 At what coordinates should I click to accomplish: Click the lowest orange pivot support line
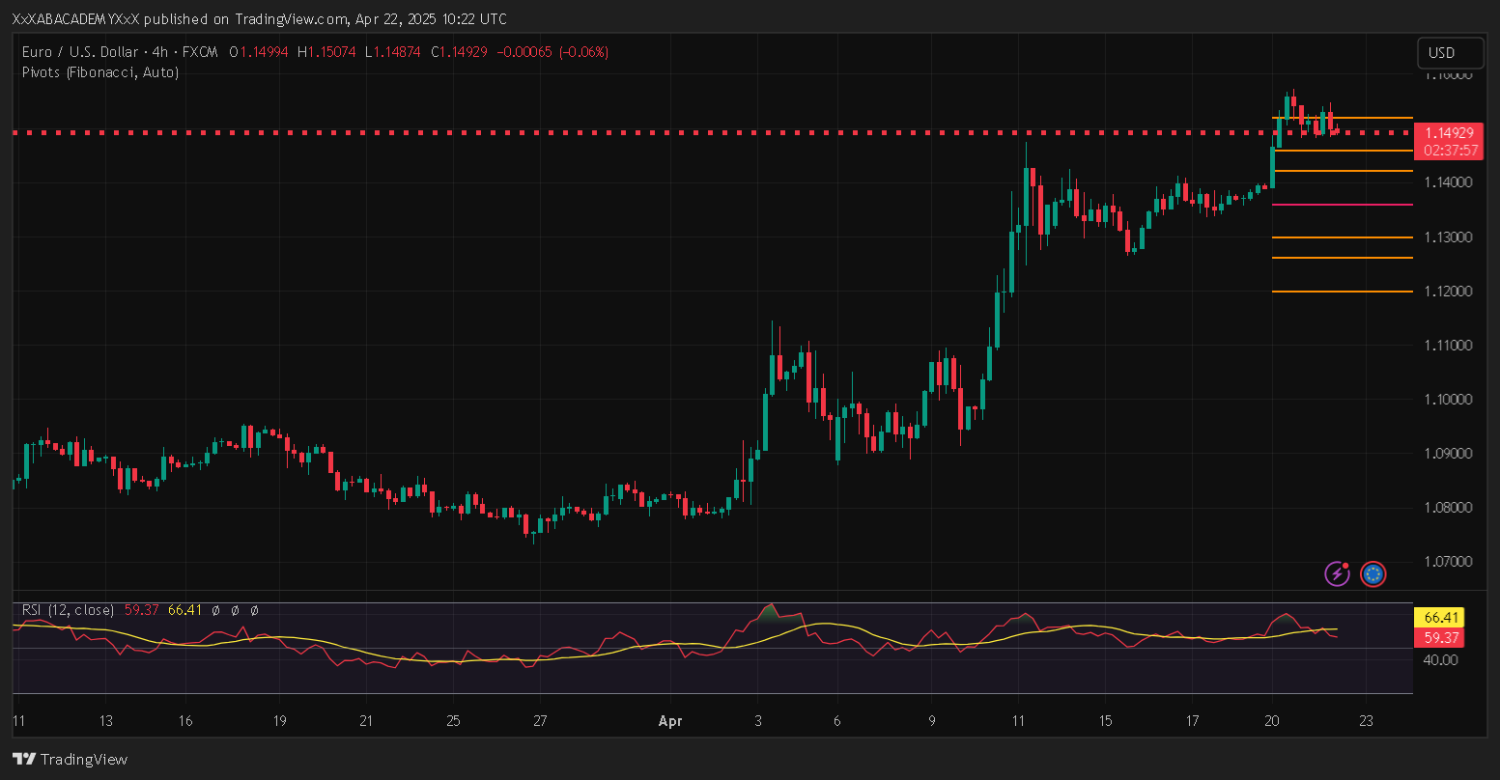coord(1342,292)
